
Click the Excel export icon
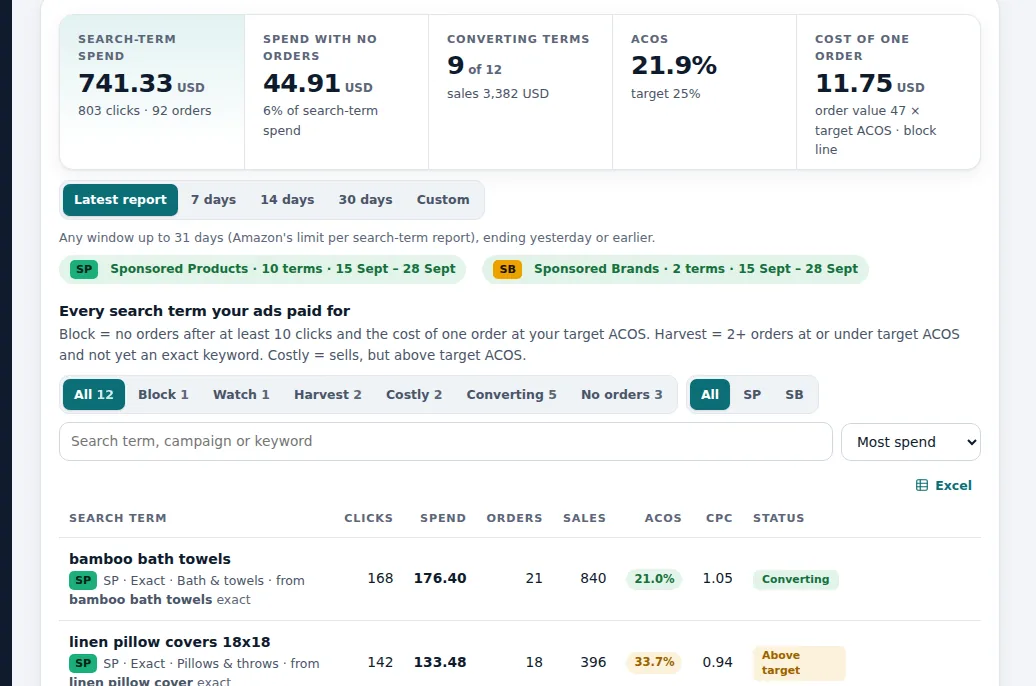pos(922,485)
